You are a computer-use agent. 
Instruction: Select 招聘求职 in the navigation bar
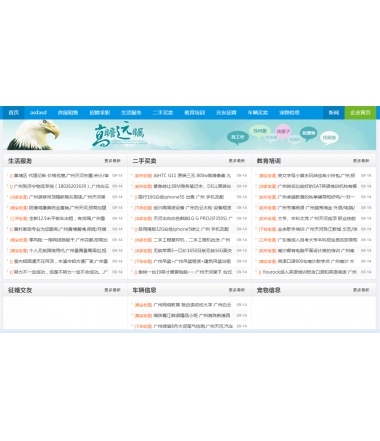coord(99,113)
